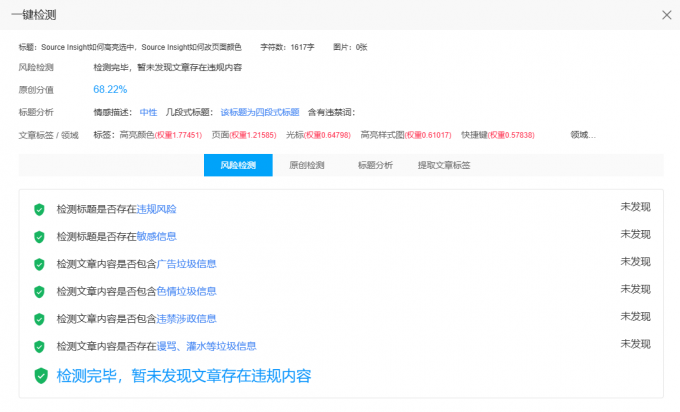Click the large 检测完毕 summary text
The image size is (680, 412).
184,376
